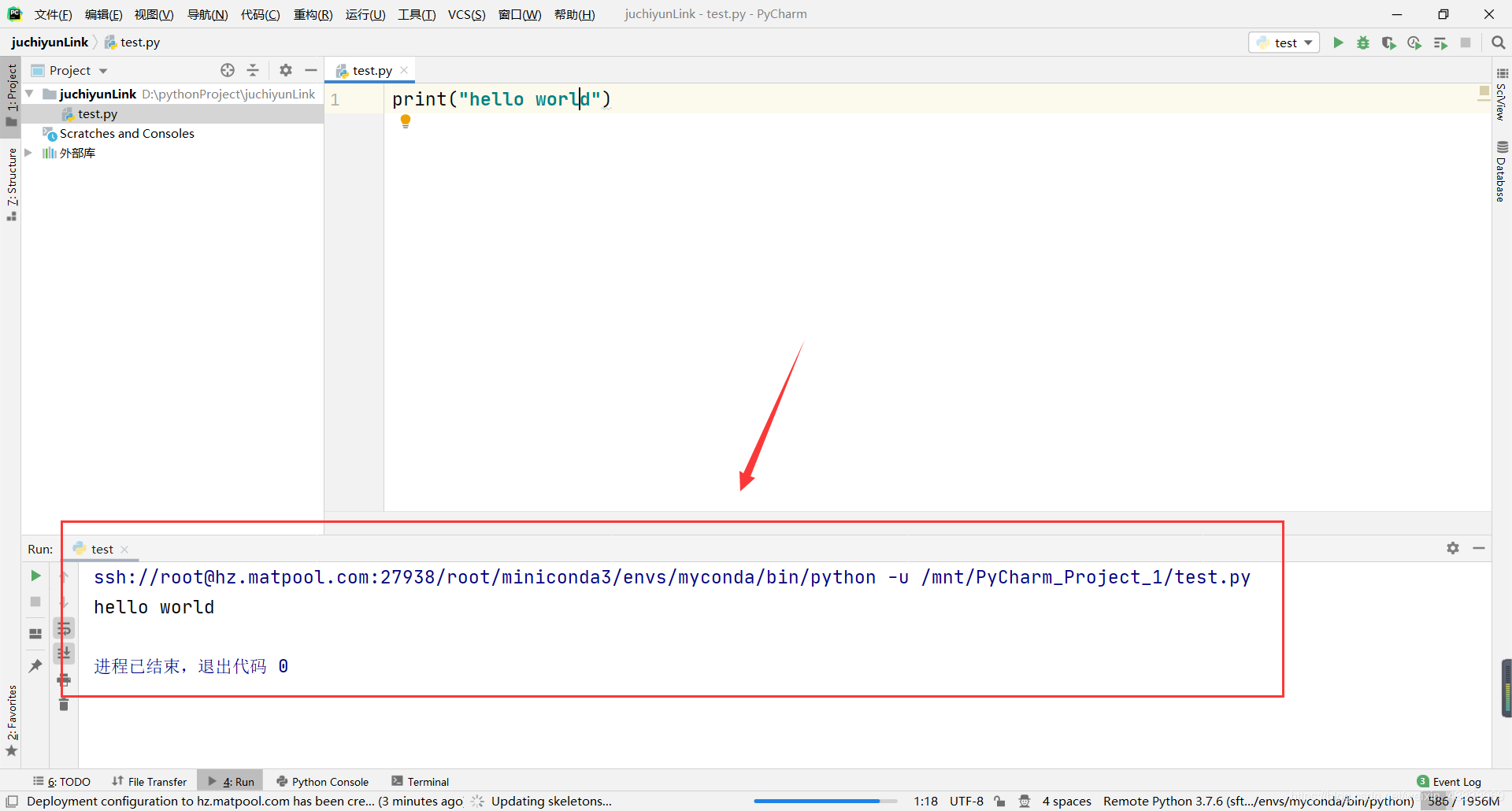1512x811 pixels.
Task: Hide the Project tool window
Action: tap(311, 70)
